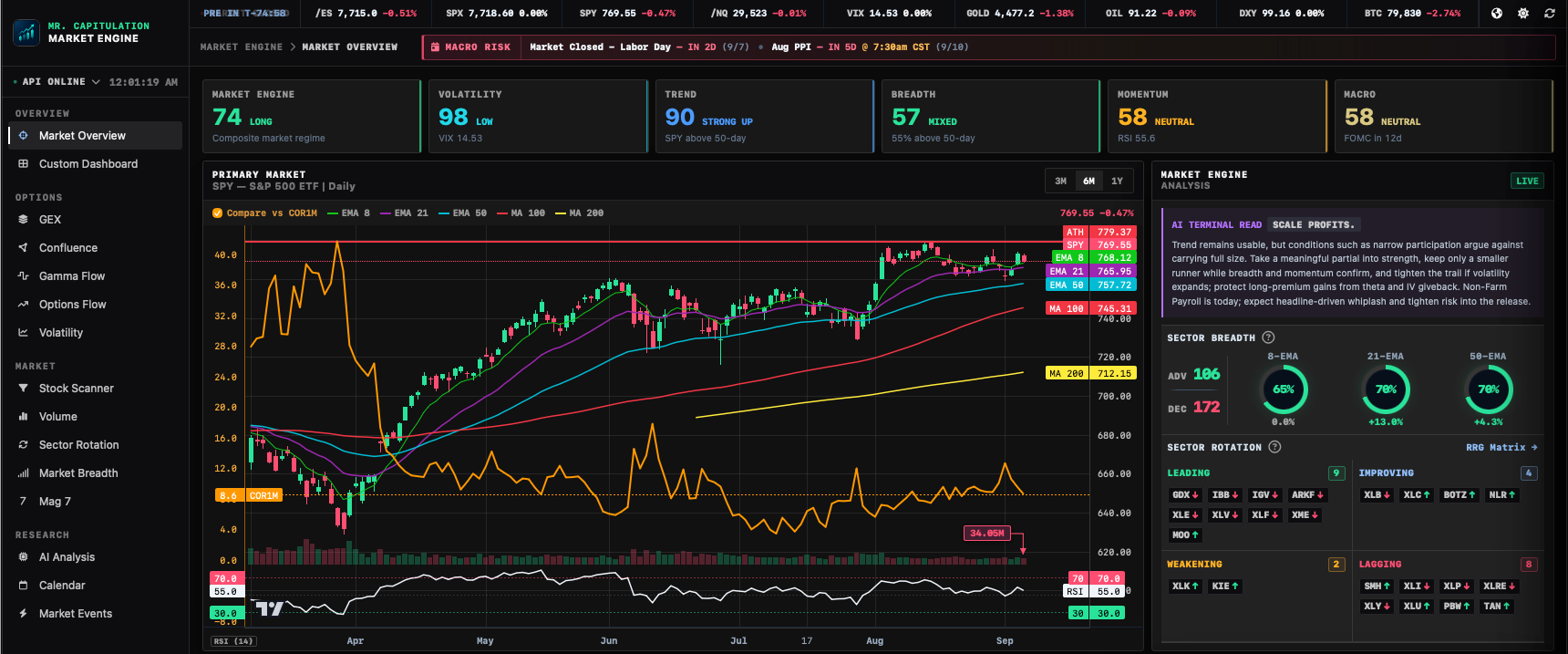The width and height of the screenshot is (1568, 654).
Task: Click 50-EMA 70% breadth gauge
Action: (x=1488, y=389)
